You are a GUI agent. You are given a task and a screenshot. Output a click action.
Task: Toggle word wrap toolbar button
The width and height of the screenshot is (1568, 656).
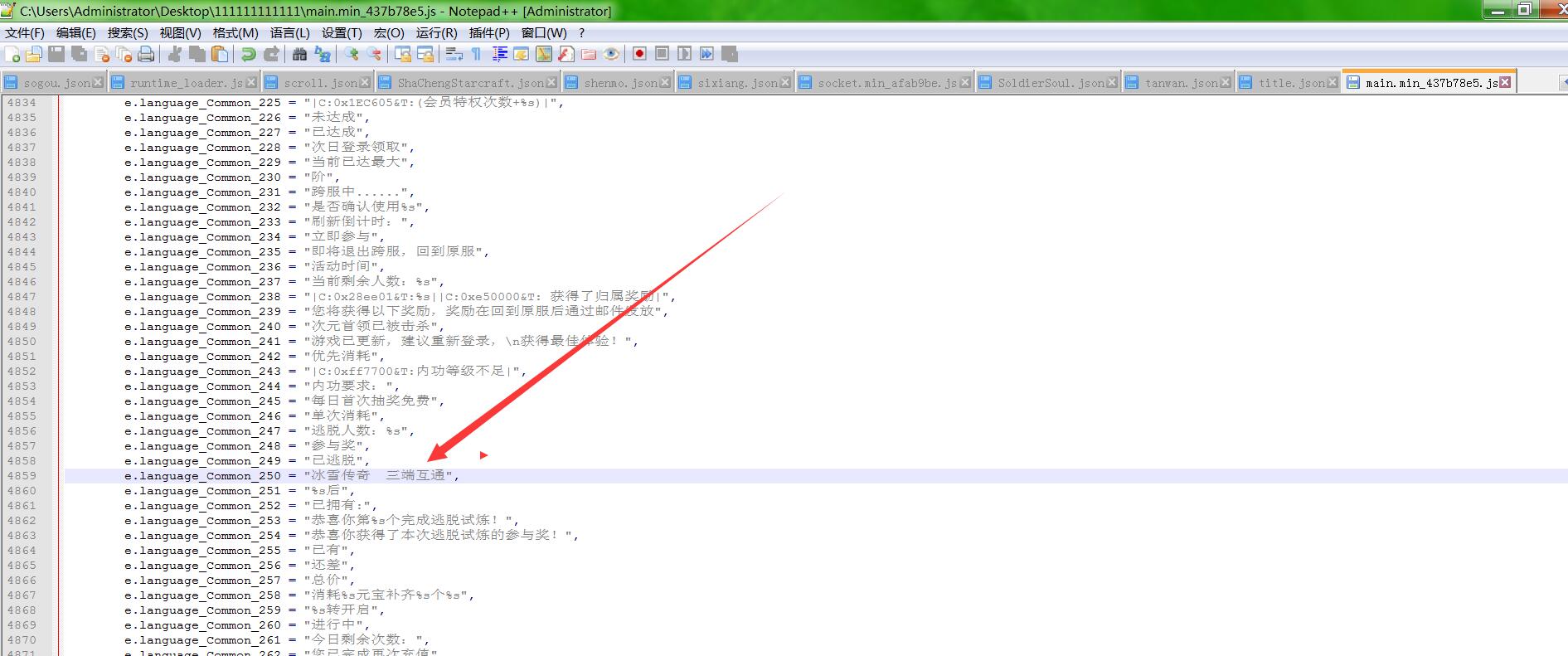pos(454,55)
